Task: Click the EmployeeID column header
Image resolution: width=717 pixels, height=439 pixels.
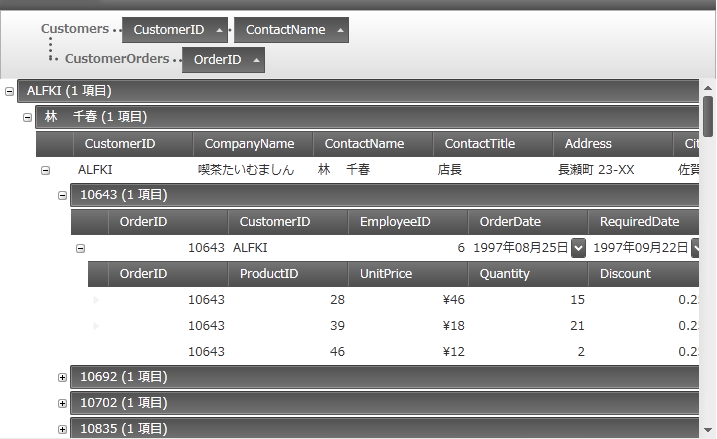Action: tap(395, 222)
